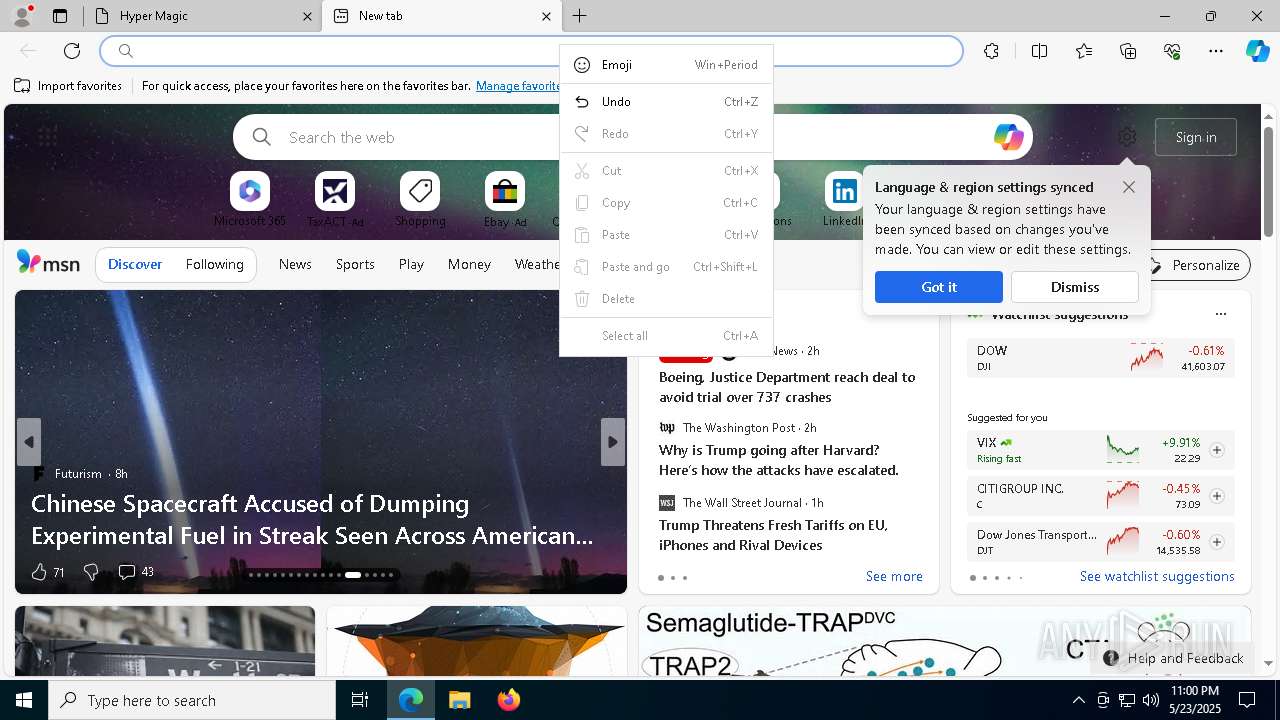This screenshot has height=720, width=1280.
Task: Open the Favorites star icon
Action: pos(1084,51)
